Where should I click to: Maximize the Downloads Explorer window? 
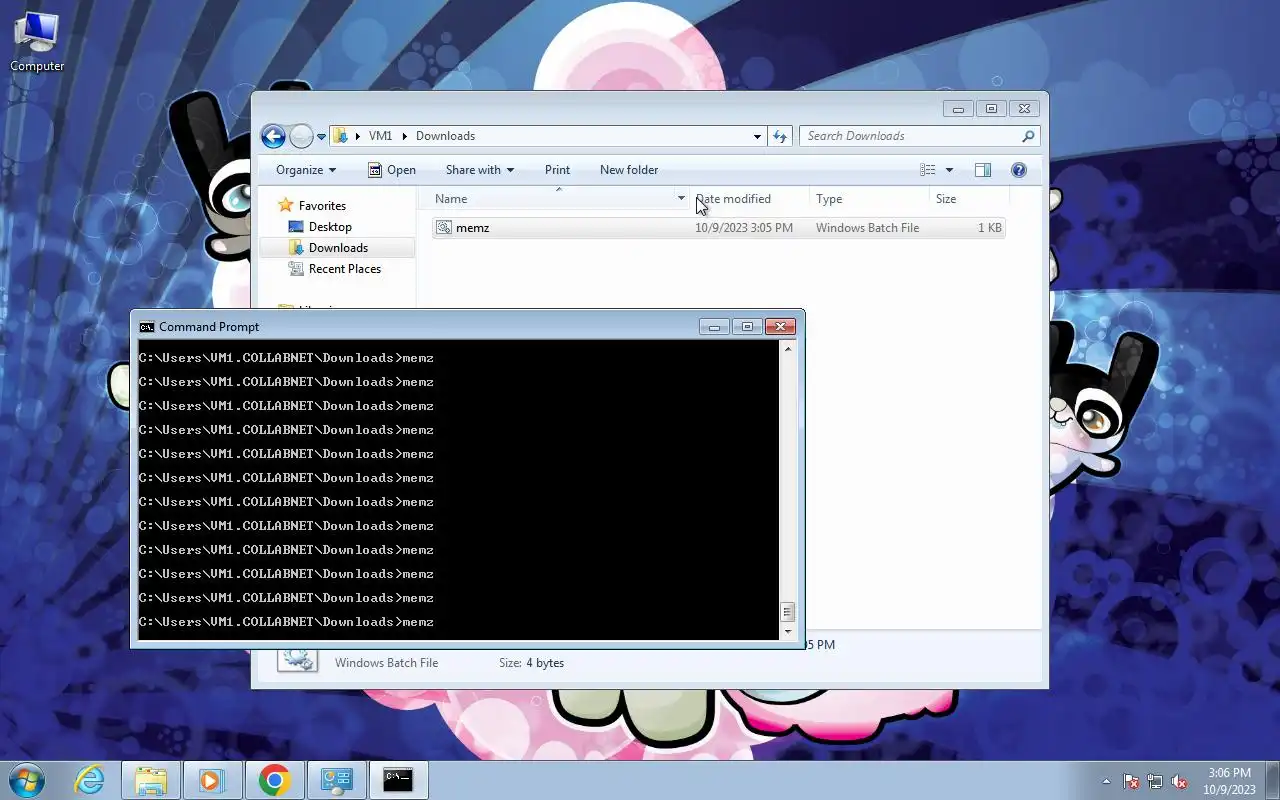991,109
